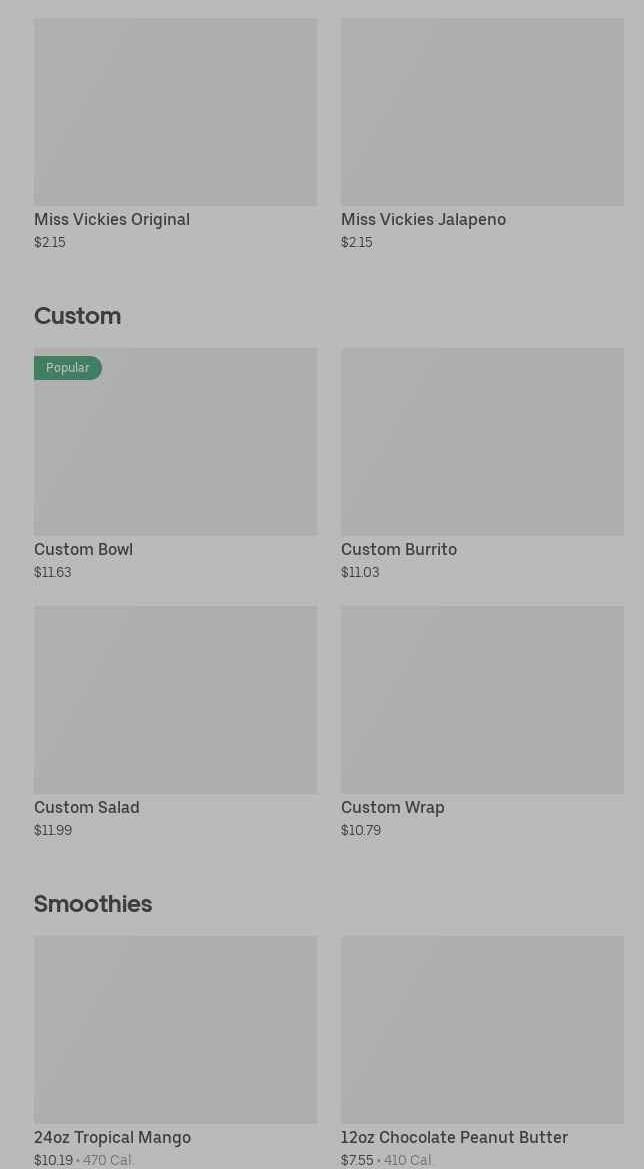The height and width of the screenshot is (1169, 644).
Task: Open the Miss Vickies Original item image
Action: (175, 111)
